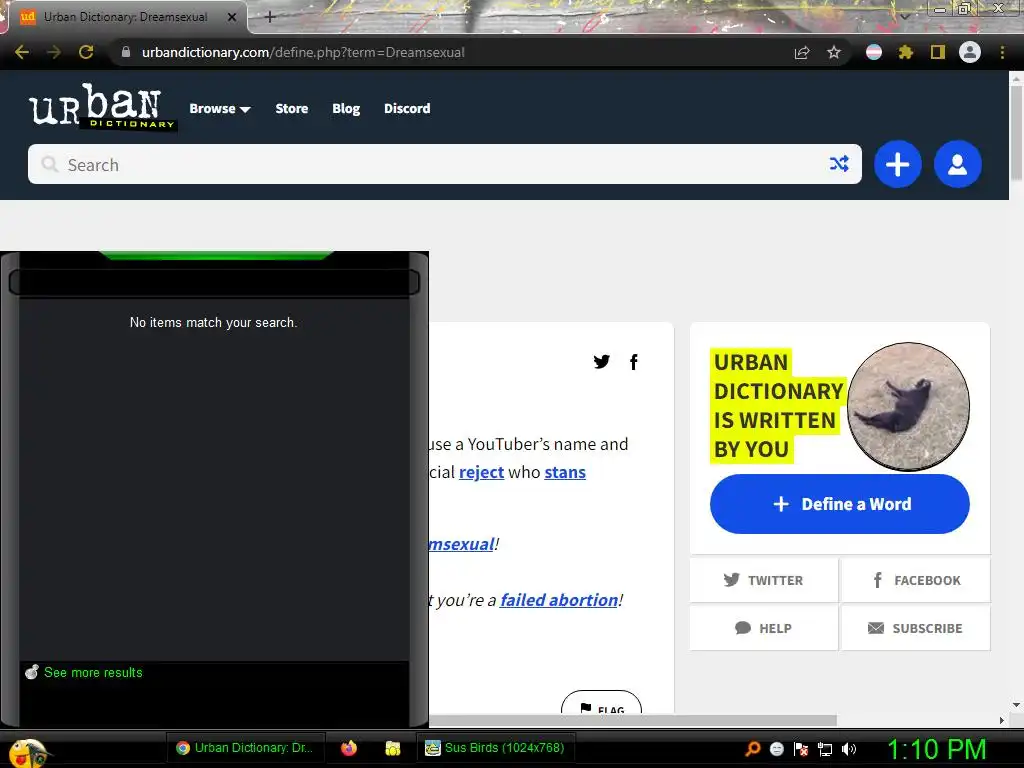
Task: Bookmark this page with the star
Action: (x=834, y=52)
